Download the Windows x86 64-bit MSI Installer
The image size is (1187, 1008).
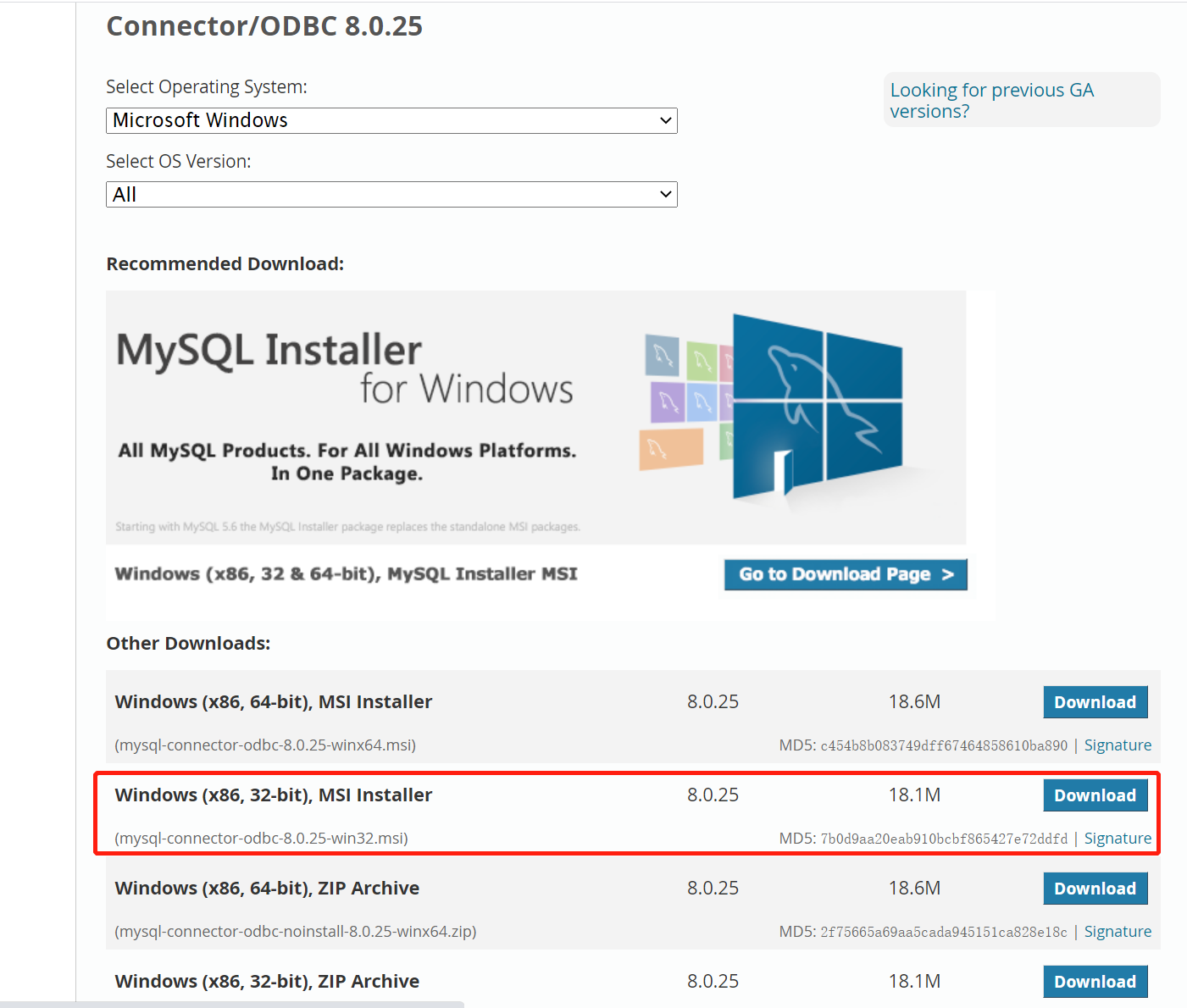pyautogui.click(x=1095, y=701)
